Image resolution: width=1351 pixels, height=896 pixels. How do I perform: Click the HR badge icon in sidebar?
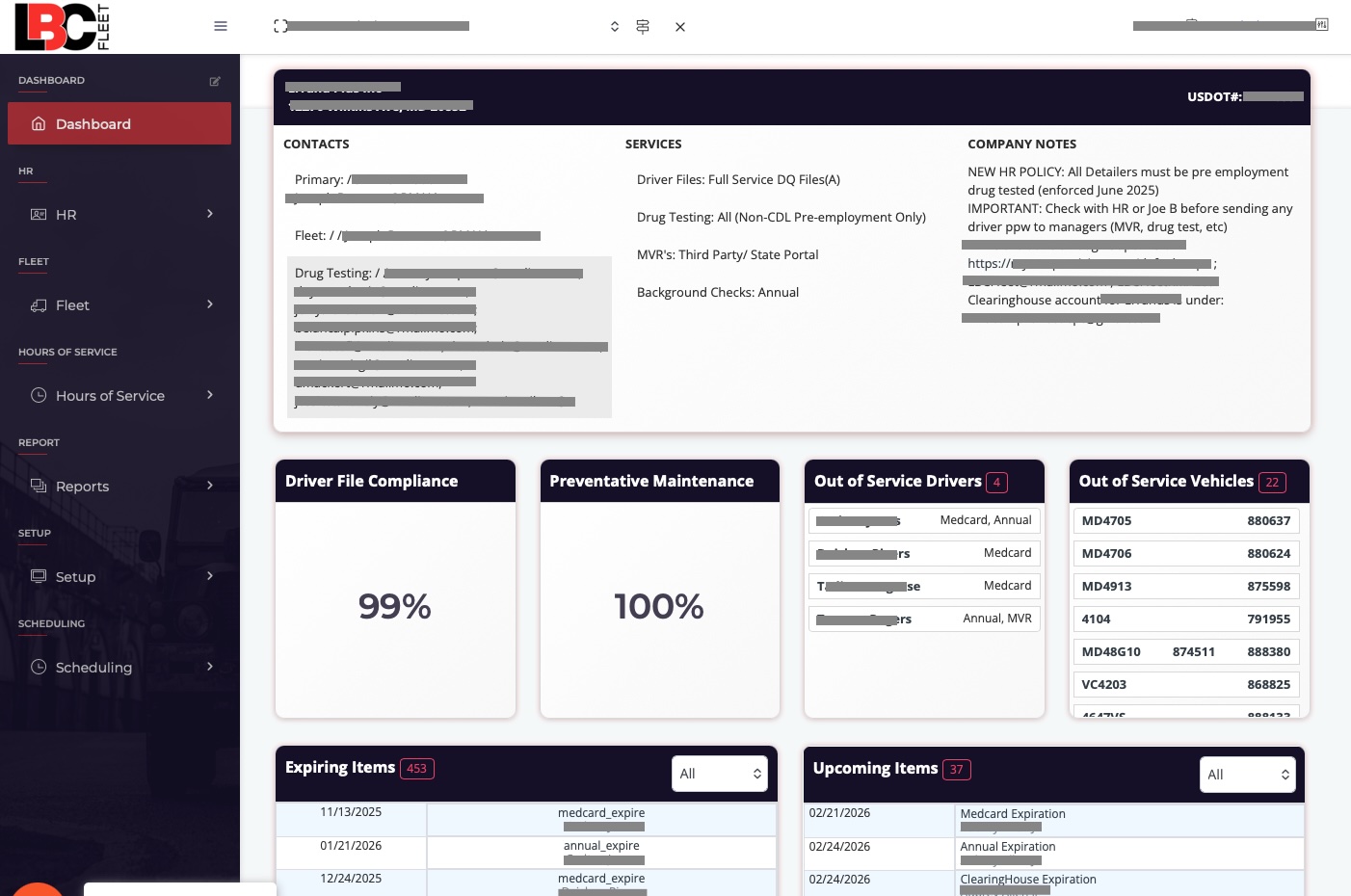pos(39,214)
